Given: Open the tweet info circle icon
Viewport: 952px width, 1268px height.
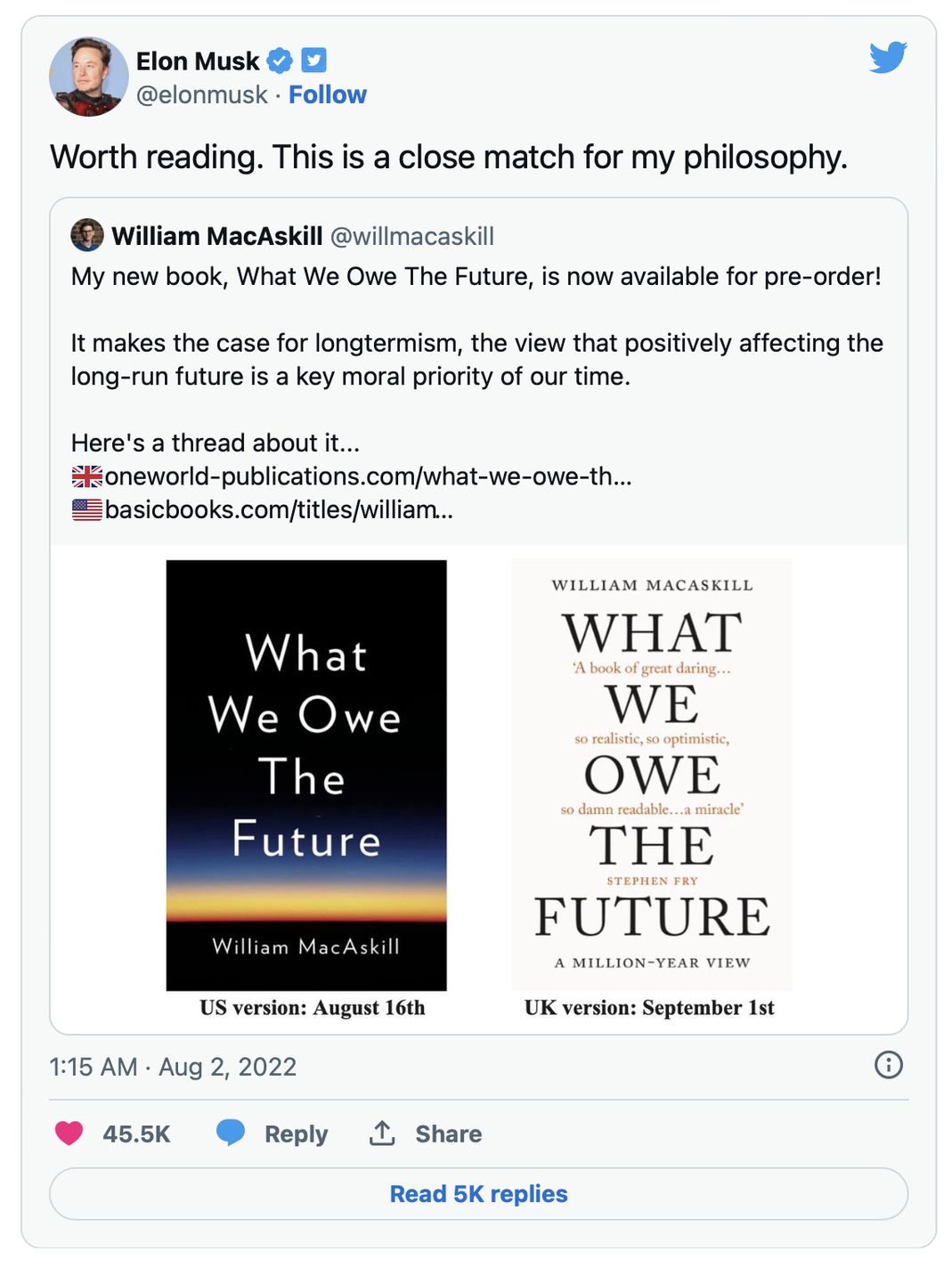Looking at the screenshot, I should [888, 1065].
